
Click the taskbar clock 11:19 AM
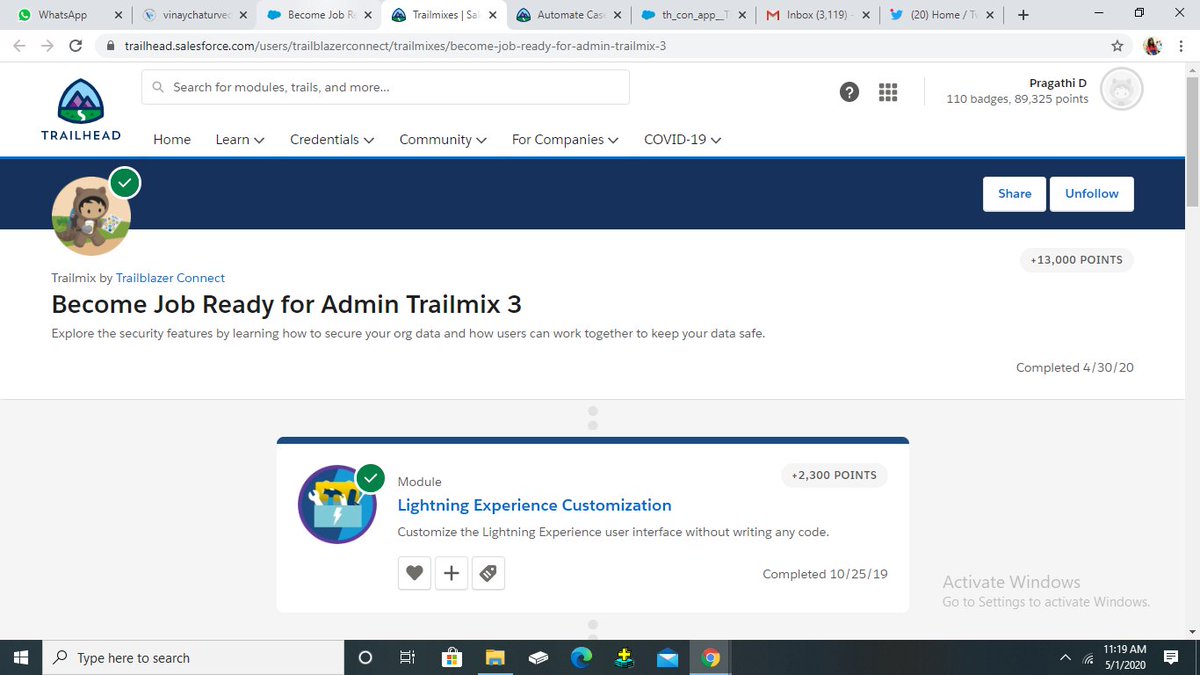click(x=1124, y=657)
